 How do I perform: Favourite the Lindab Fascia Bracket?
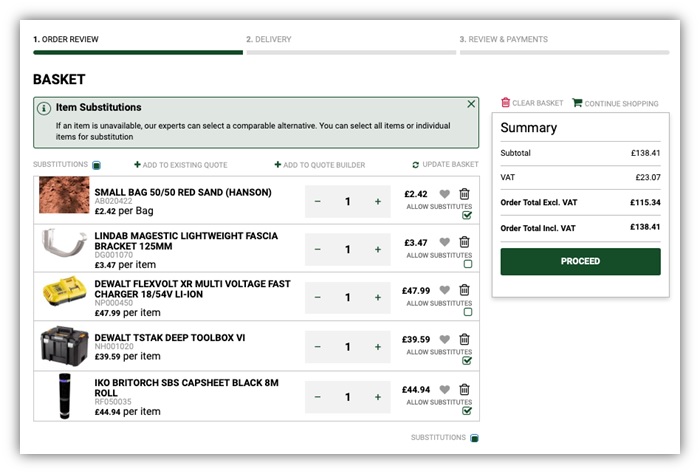tap(445, 242)
